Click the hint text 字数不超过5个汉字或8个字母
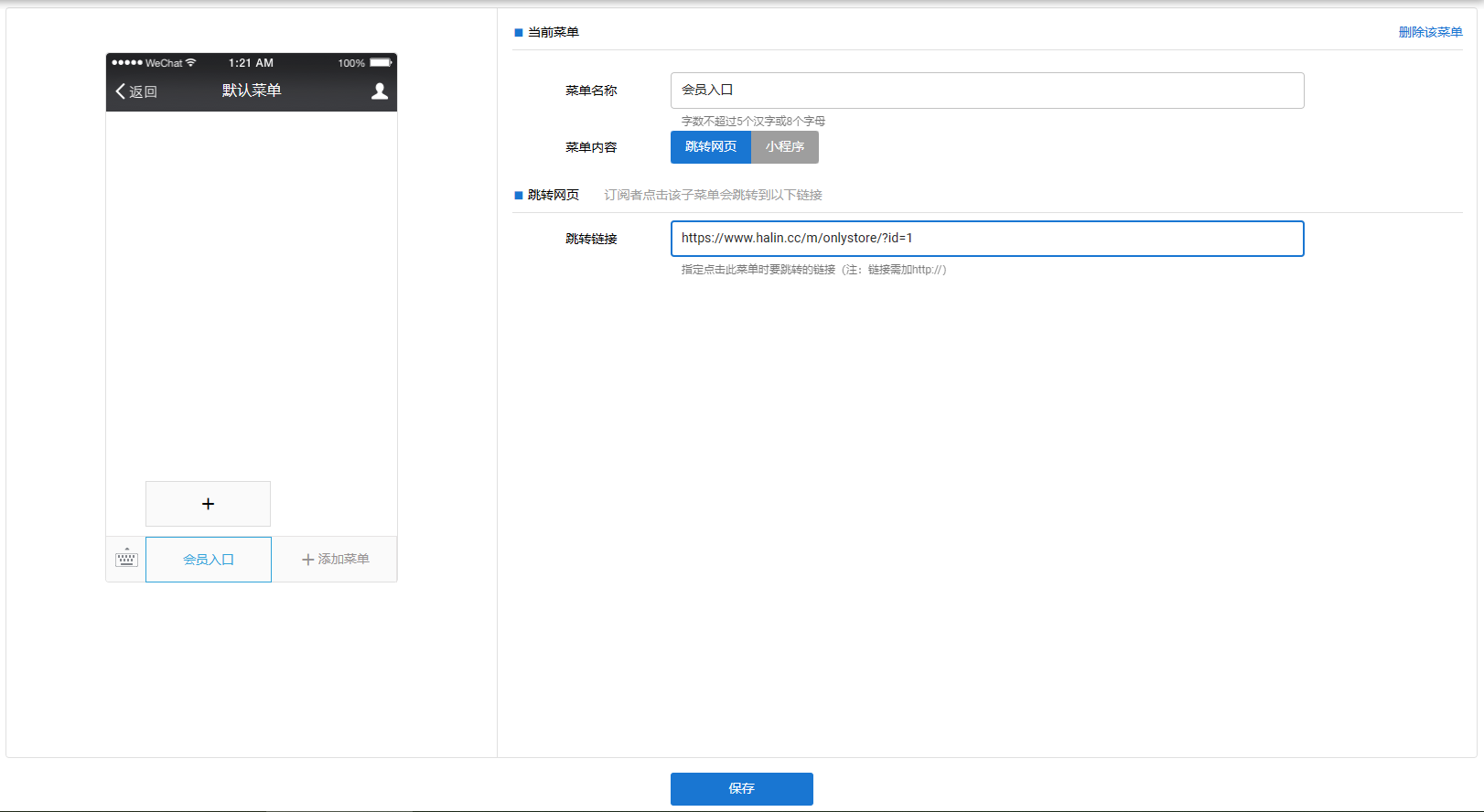Viewport: 1484px width, 812px height. [x=753, y=121]
